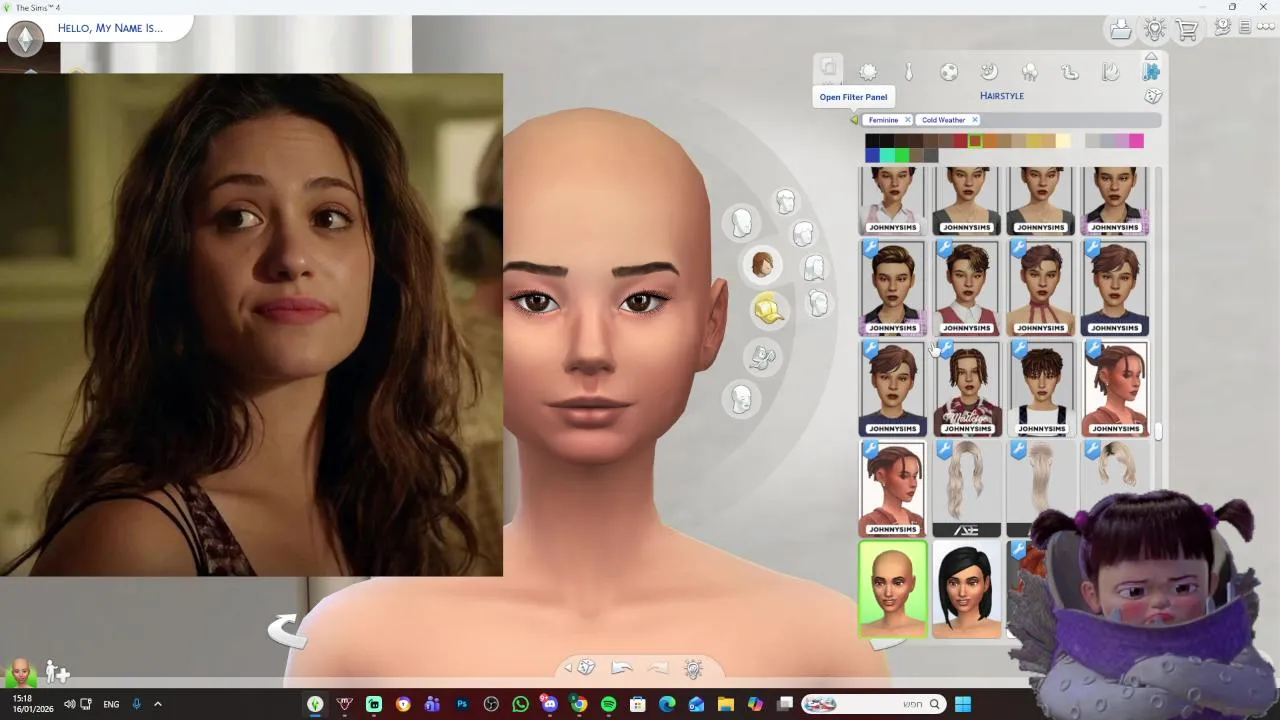Click the randomize dice icon

point(1153,96)
